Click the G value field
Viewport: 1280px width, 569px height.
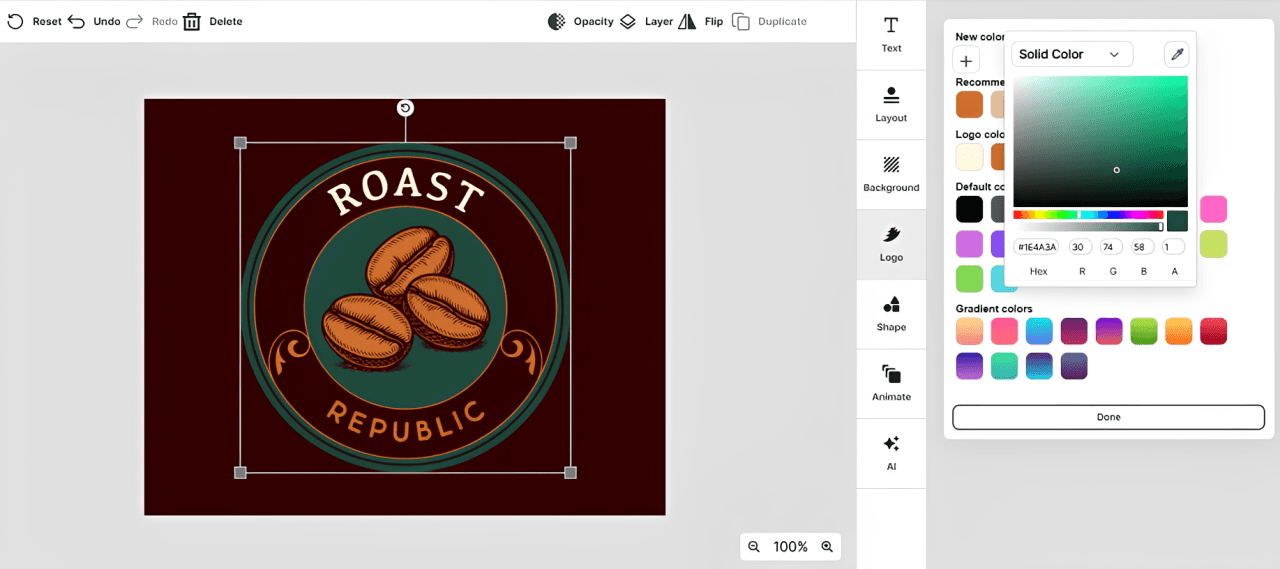pyautogui.click(x=1112, y=247)
